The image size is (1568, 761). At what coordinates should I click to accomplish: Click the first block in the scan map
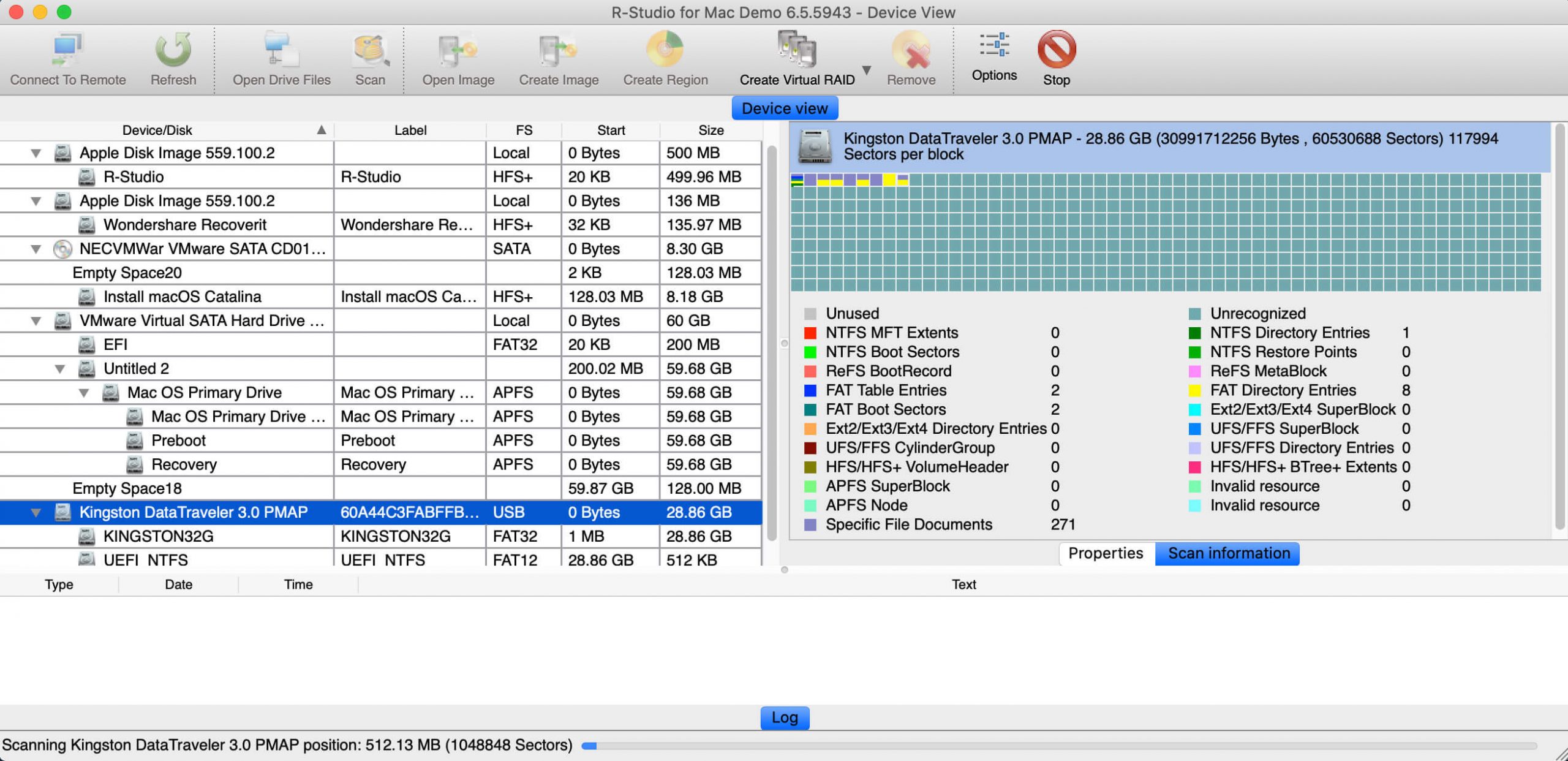click(x=797, y=180)
